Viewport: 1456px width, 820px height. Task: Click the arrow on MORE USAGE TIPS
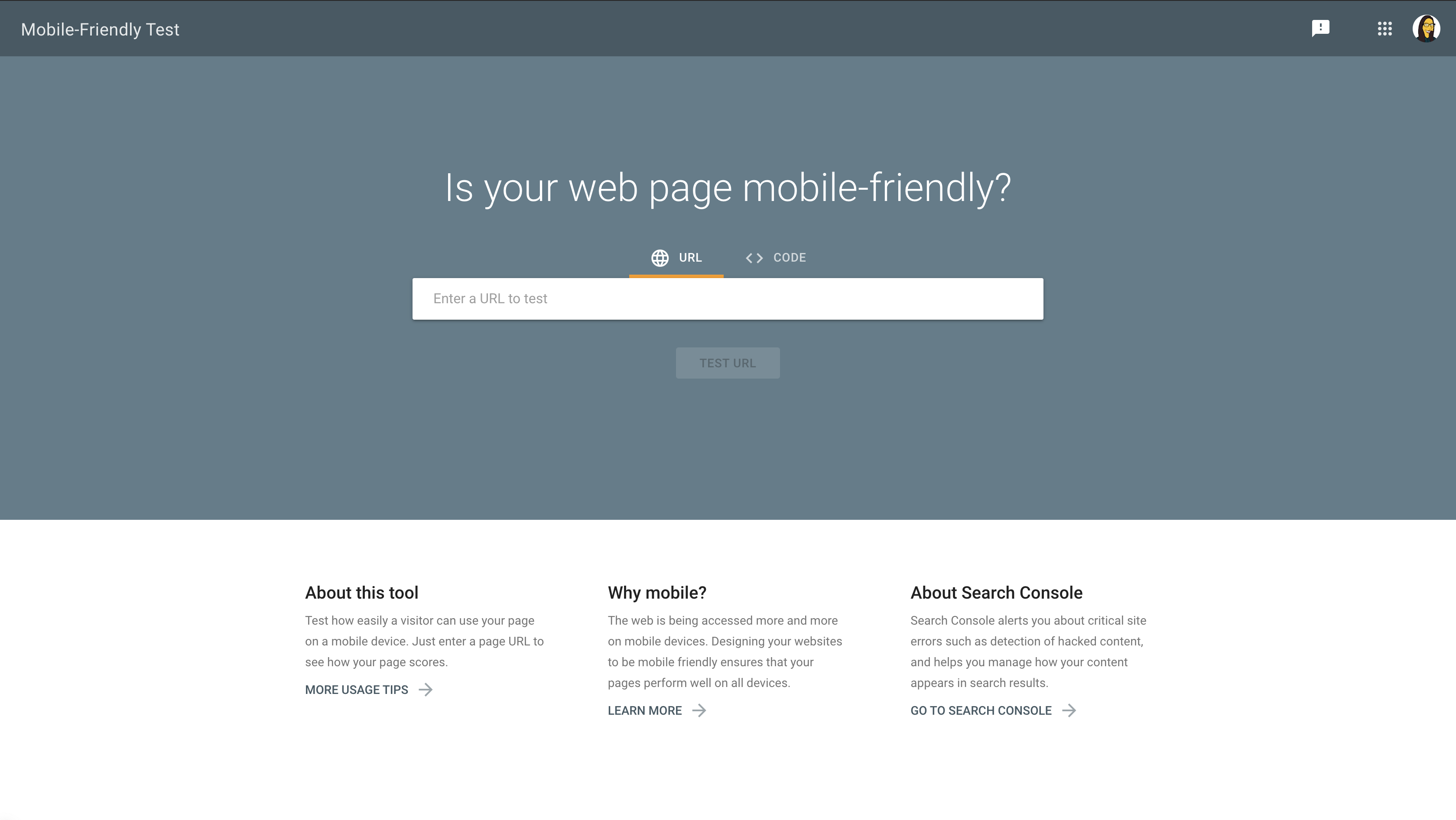point(425,689)
